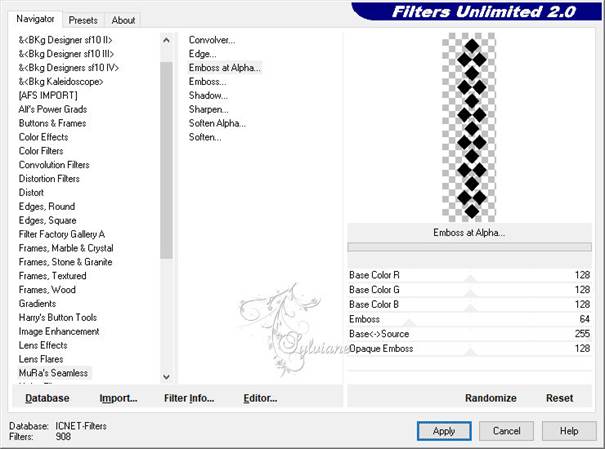This screenshot has height=449, width=605.
Task: Pick the Shadow... filter
Action: point(208,95)
